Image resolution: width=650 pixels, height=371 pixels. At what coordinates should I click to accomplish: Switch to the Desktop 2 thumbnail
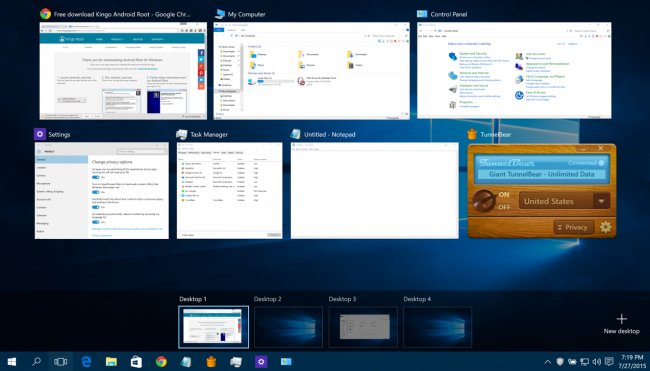(288, 327)
